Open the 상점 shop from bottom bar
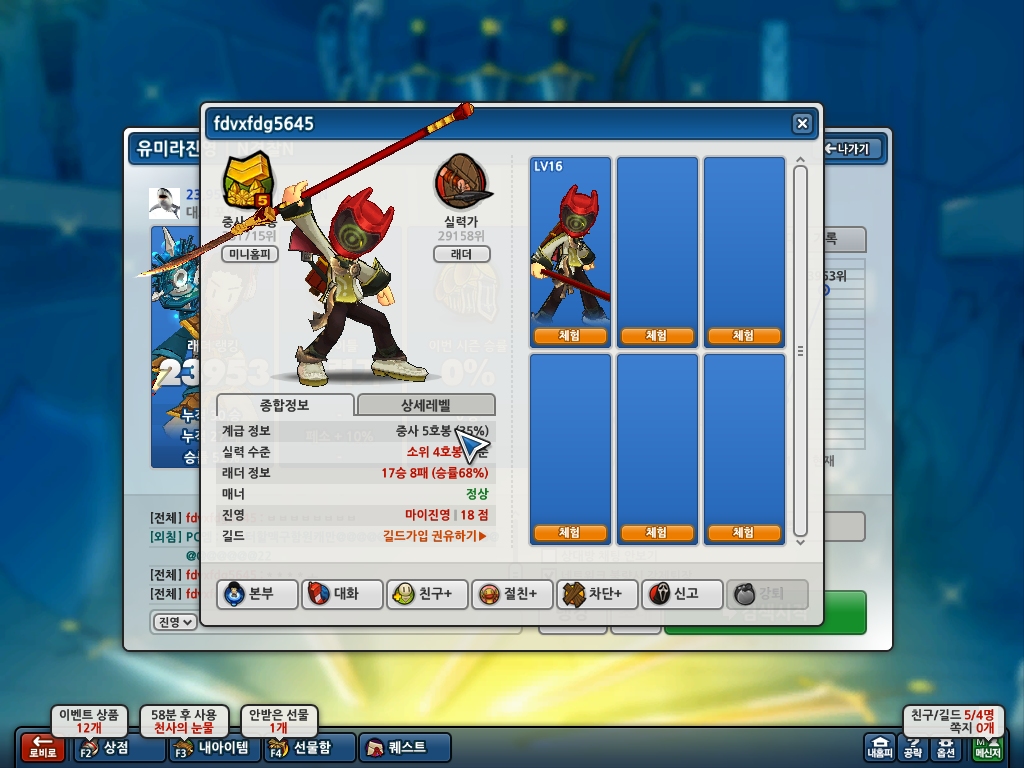Viewport: 1024px width, 768px height. [119, 747]
